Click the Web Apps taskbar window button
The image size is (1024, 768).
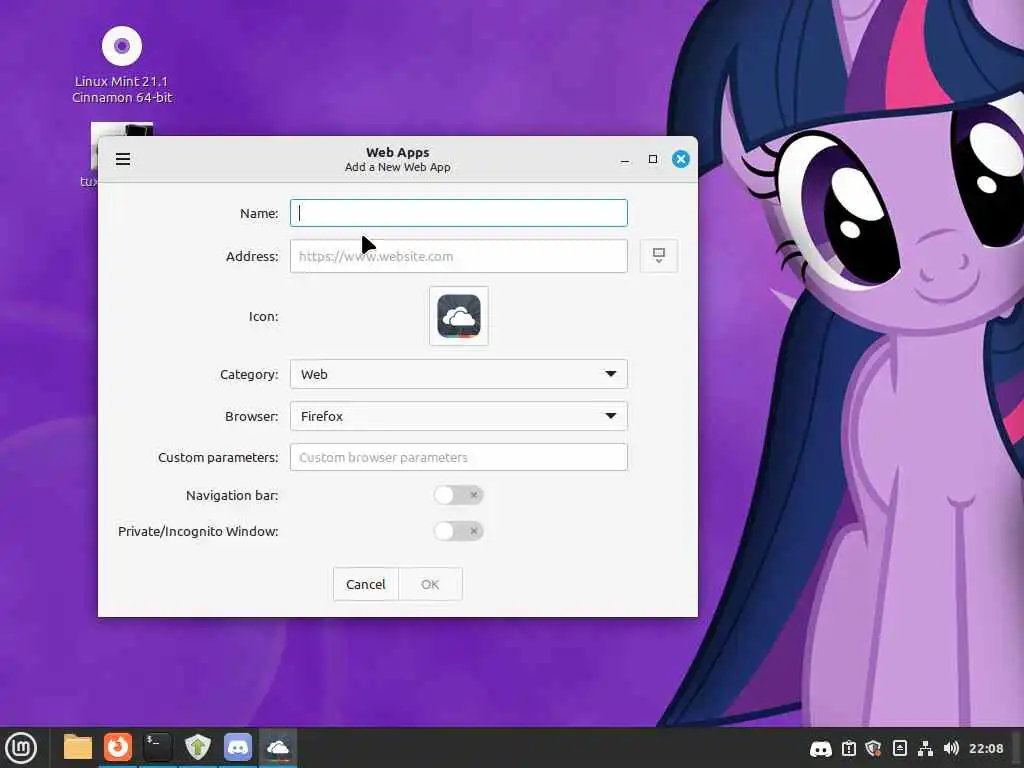[278, 747]
